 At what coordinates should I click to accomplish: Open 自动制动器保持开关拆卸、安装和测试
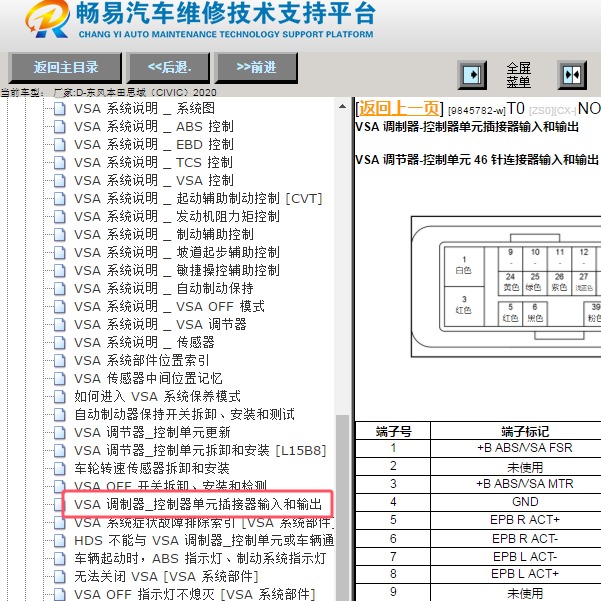click(184, 415)
